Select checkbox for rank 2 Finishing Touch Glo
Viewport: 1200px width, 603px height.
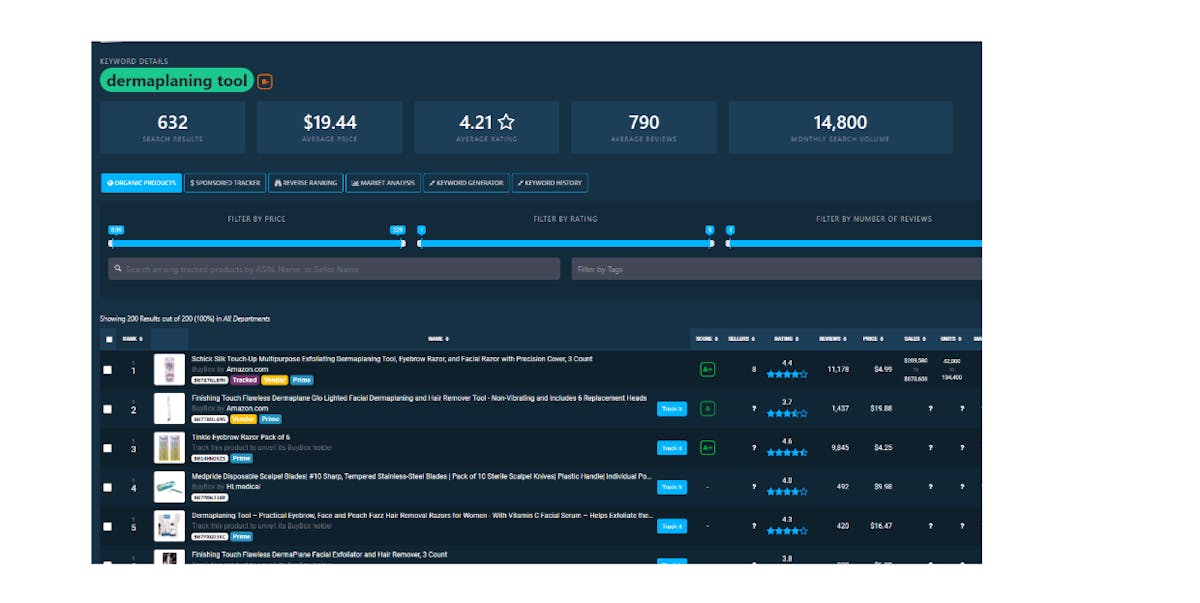[x=108, y=408]
